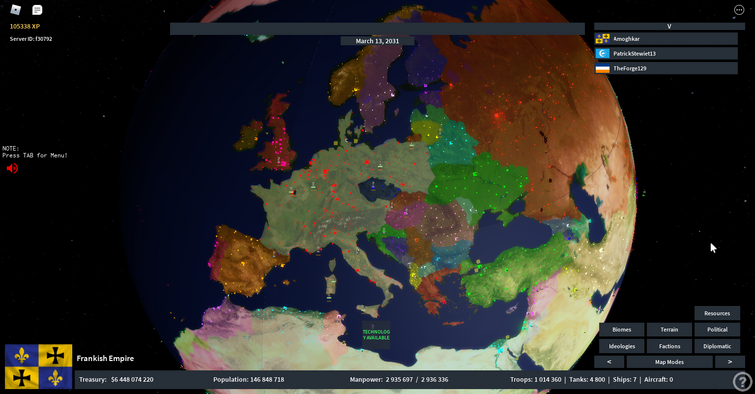Go to previous map mode page
755x394 pixels.
click(609, 362)
